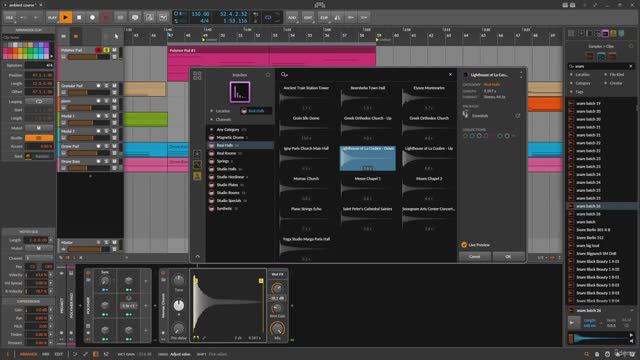This screenshot has width=640, height=360.
Task: Adjust Granular Pad volume fader
Action: [88, 93]
